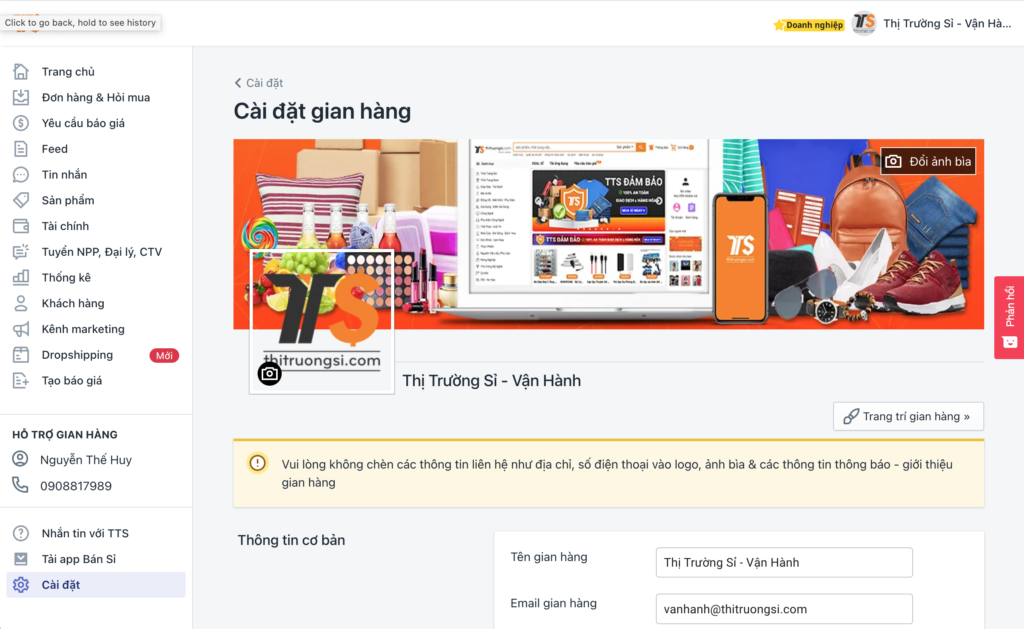The image size is (1024, 629).
Task: Open Kênh marketing megaphone icon
Action: point(21,329)
